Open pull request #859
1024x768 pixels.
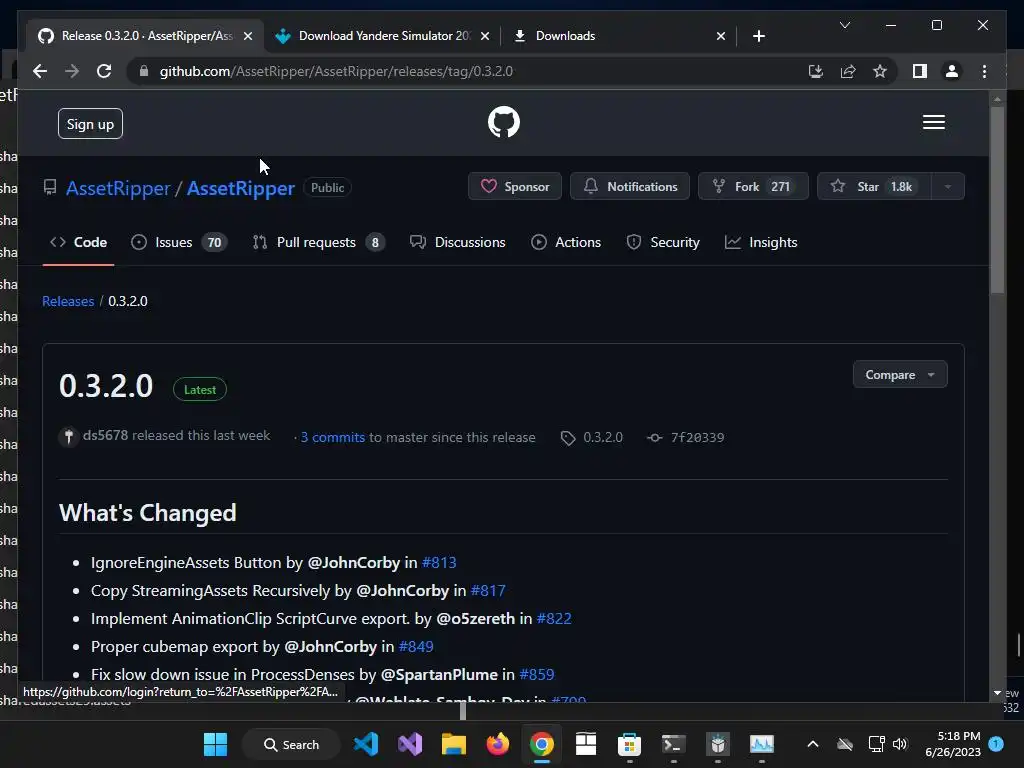click(x=537, y=675)
